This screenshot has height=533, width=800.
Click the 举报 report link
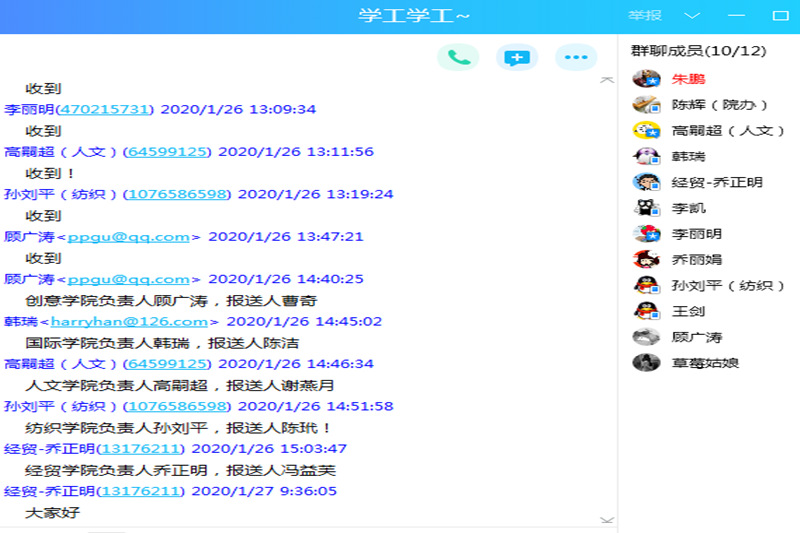click(x=645, y=15)
